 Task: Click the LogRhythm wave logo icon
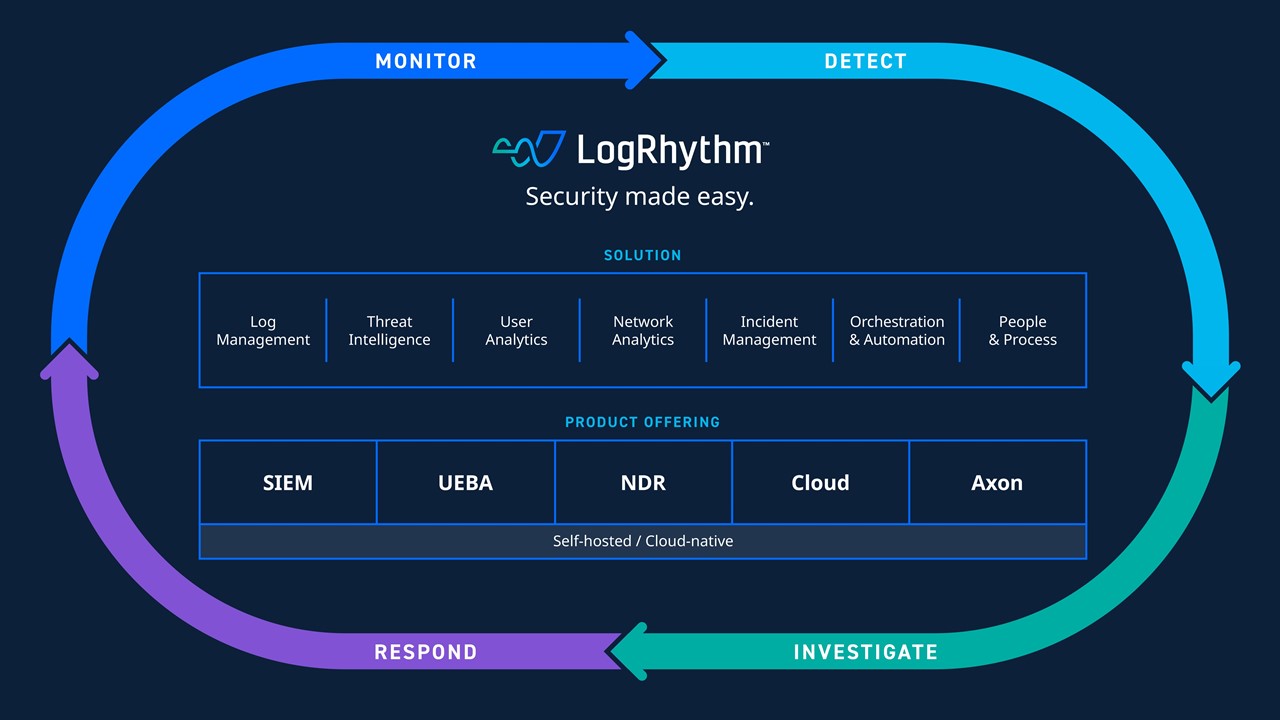coord(529,149)
